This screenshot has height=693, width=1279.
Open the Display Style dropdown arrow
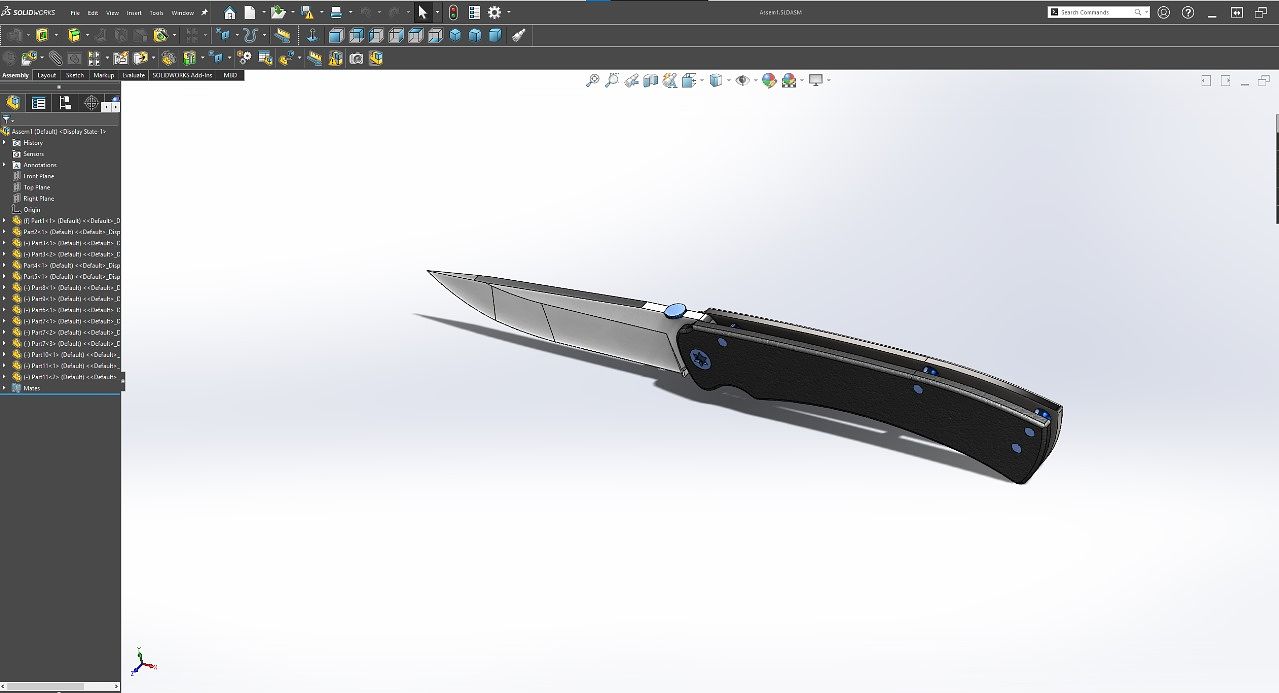click(x=728, y=80)
